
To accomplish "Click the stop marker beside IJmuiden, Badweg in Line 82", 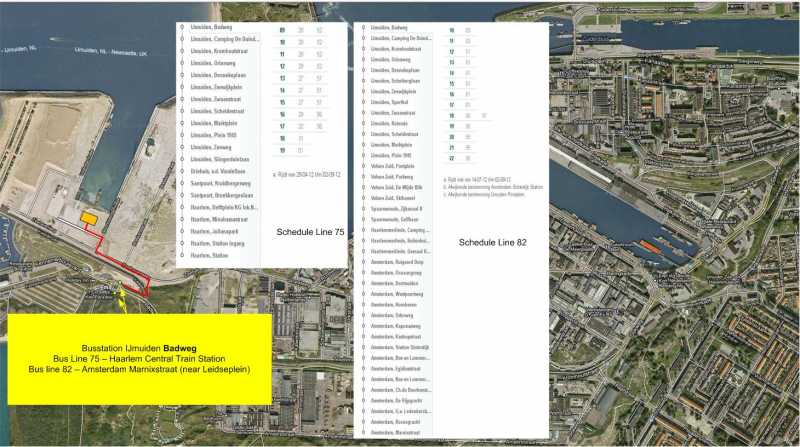I will tap(363, 28).
